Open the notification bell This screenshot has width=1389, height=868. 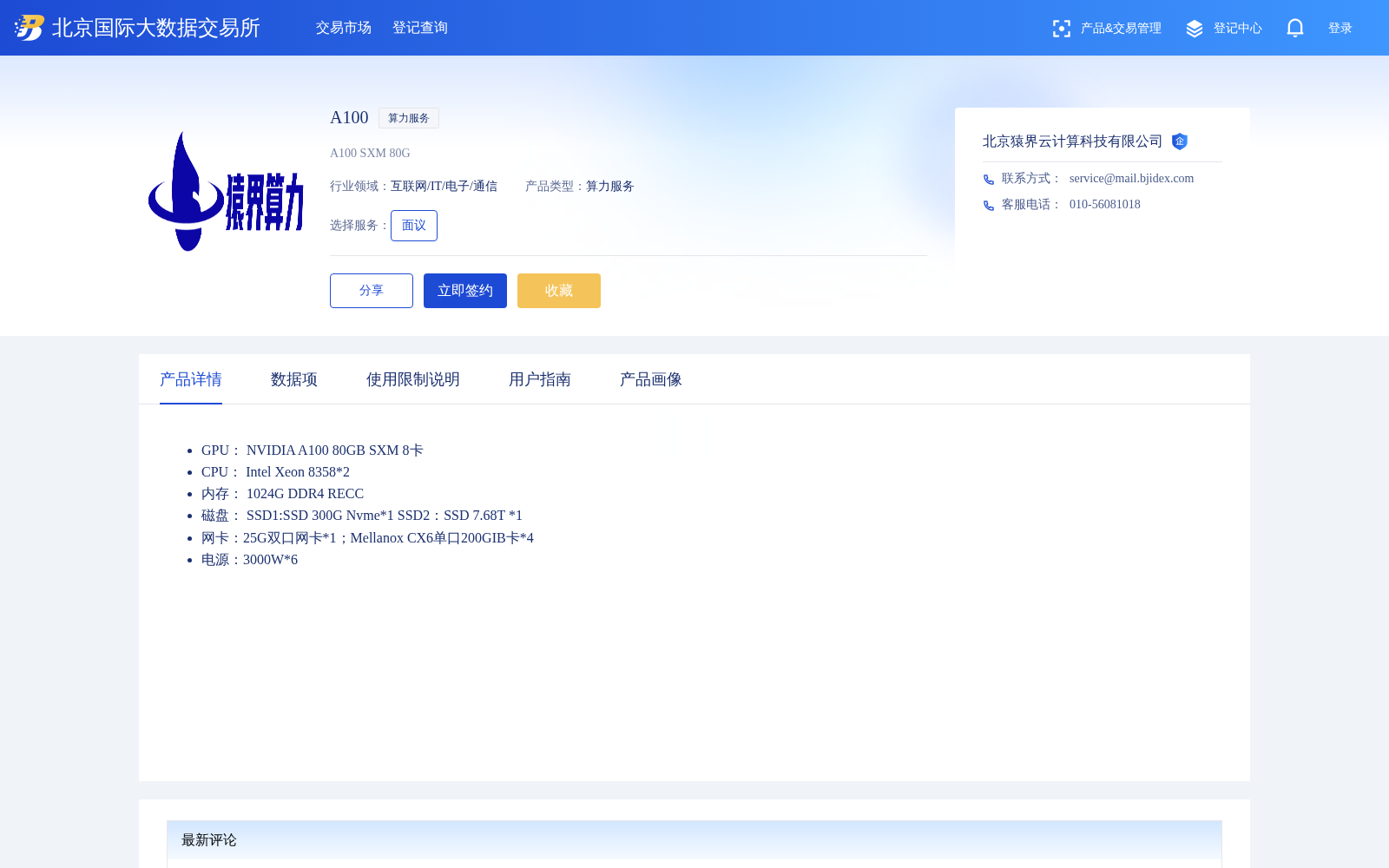[x=1295, y=28]
